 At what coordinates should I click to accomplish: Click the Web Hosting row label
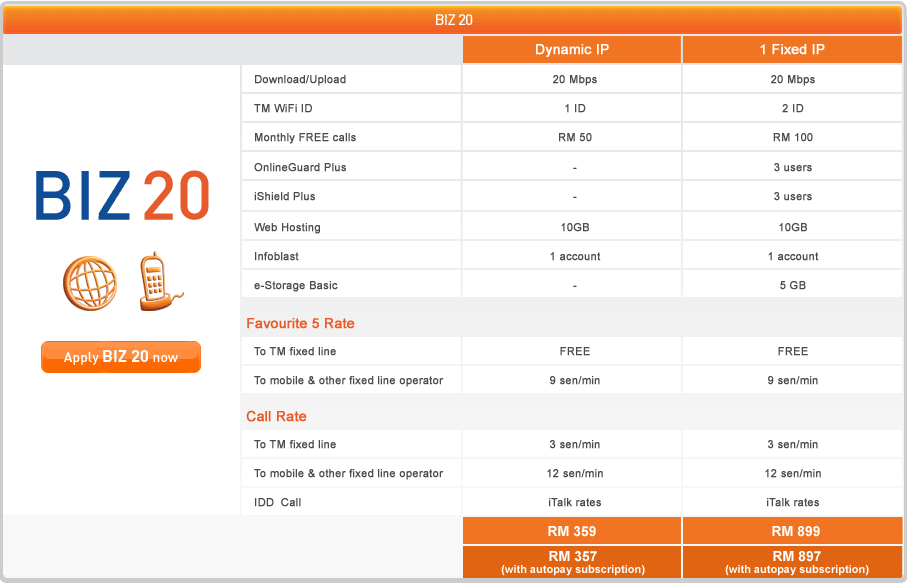(287, 227)
